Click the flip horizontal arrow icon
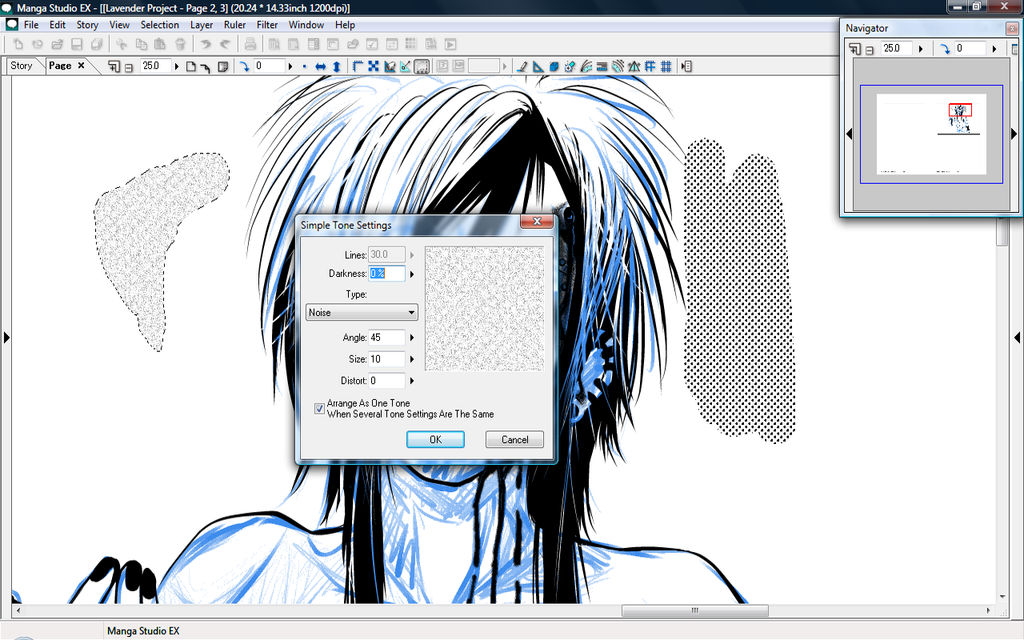Screen dimensions: 1024x640 321,66
